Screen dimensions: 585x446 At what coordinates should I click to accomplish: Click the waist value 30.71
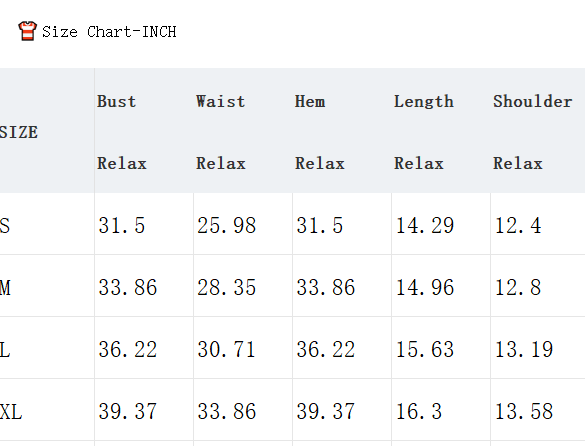(x=226, y=350)
